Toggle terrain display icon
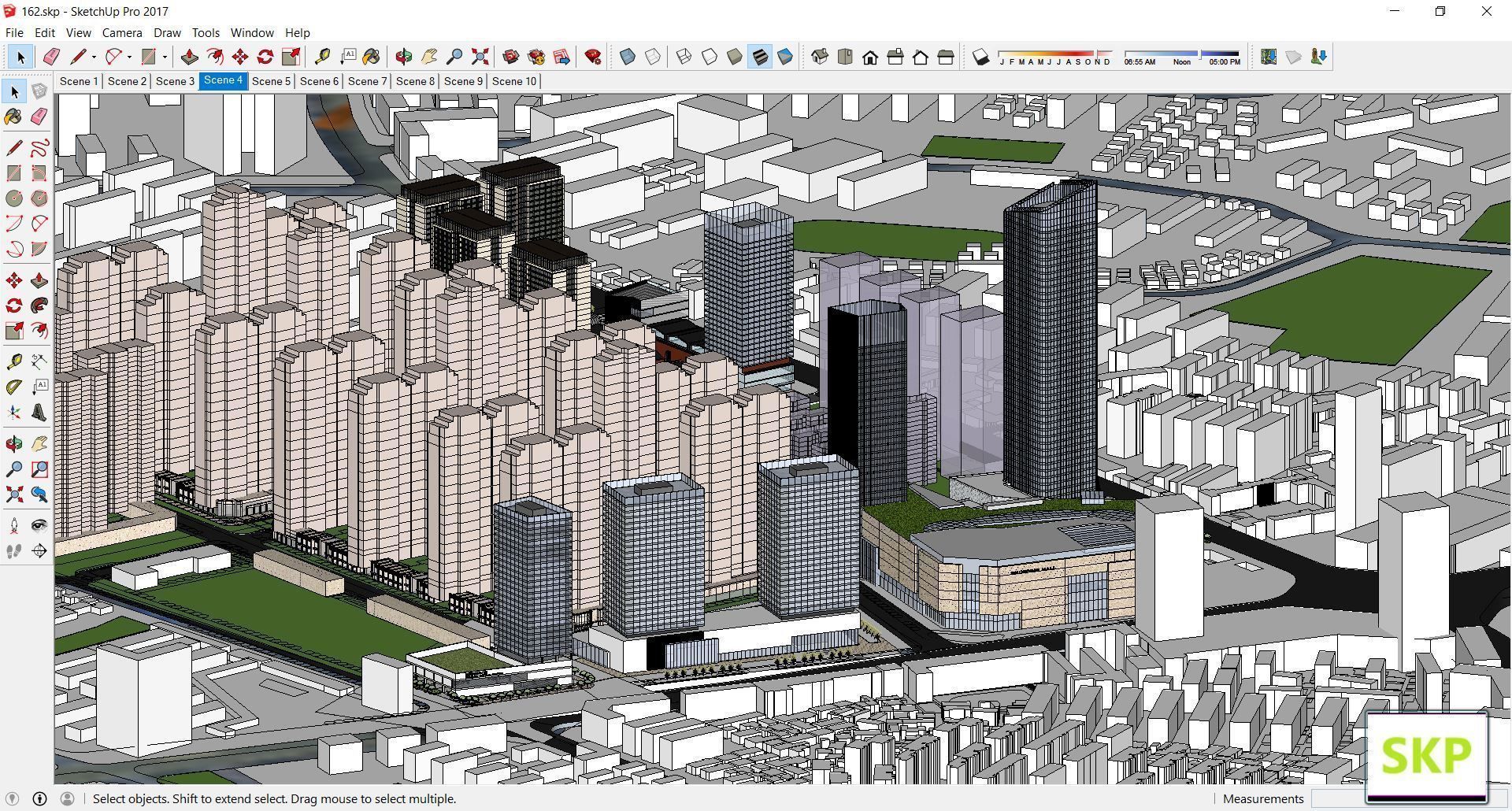The height and width of the screenshot is (811, 1512). point(1293,57)
